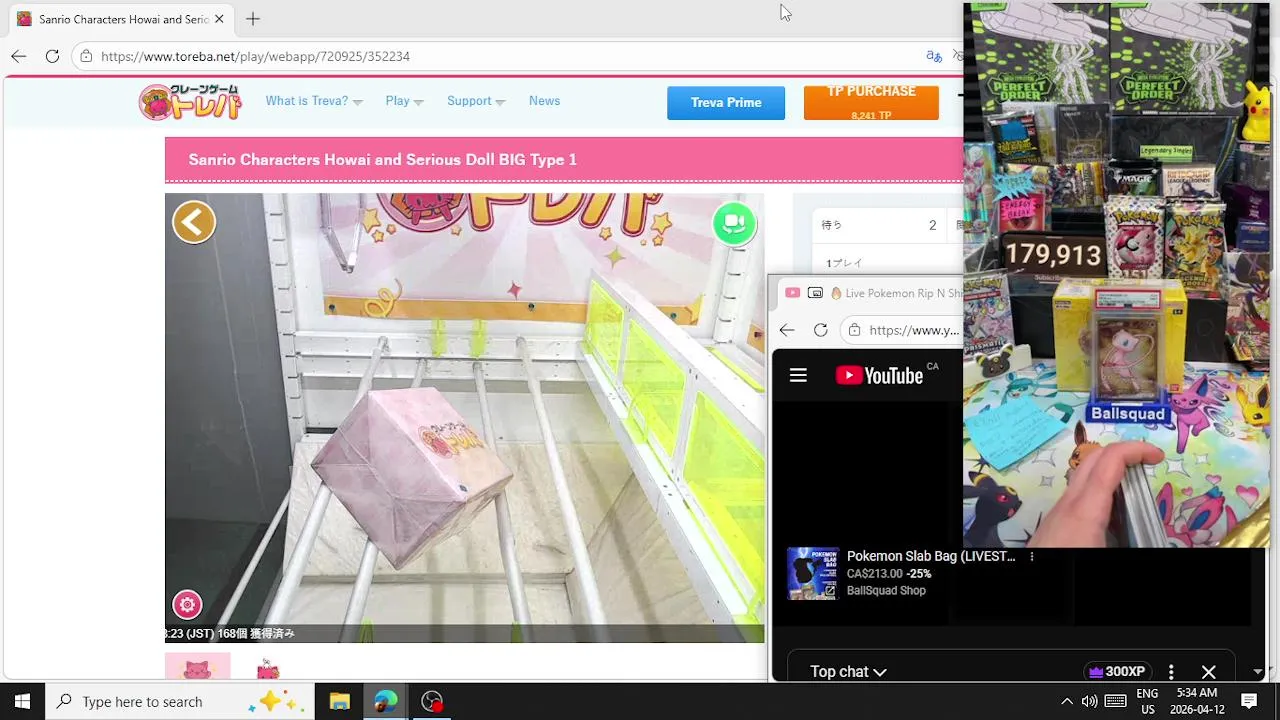Screen dimensions: 1280x720
Task: Open the volume control in the system tray
Action: pyautogui.click(x=1089, y=701)
